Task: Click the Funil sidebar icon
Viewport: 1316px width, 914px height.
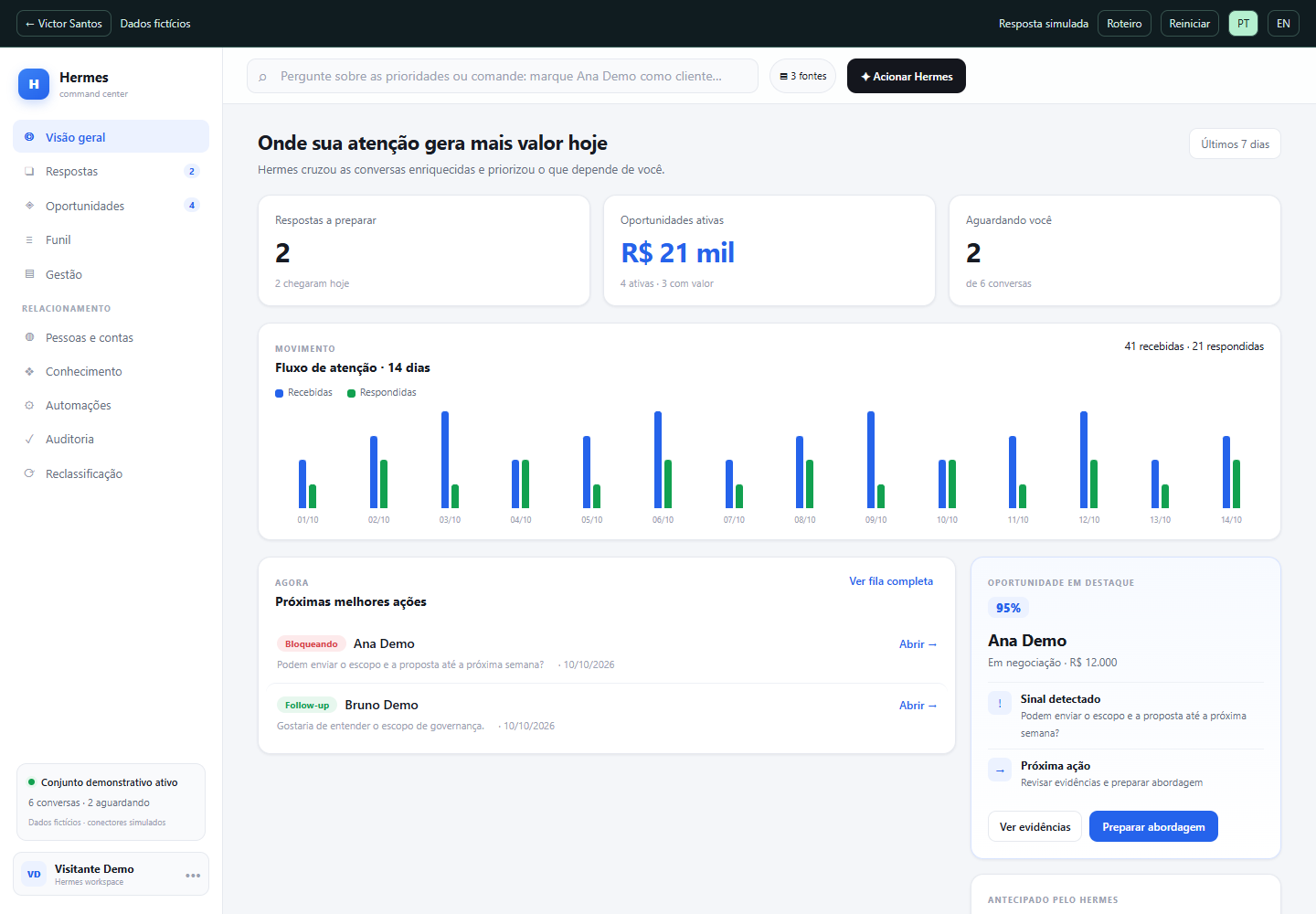Action: [29, 239]
